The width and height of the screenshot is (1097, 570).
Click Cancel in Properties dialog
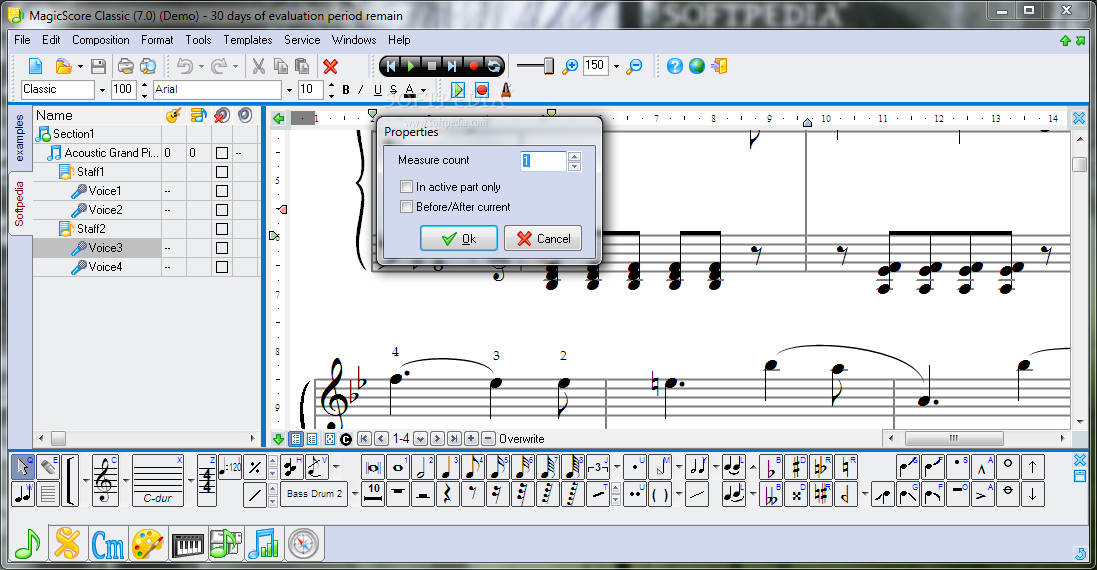544,238
